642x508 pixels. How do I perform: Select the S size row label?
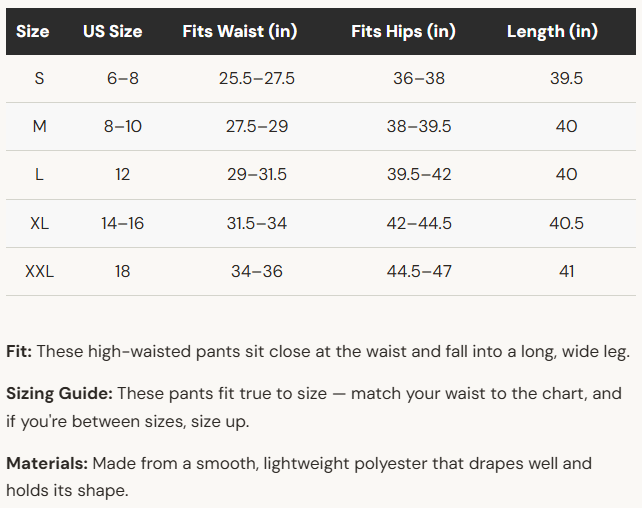coord(39,78)
